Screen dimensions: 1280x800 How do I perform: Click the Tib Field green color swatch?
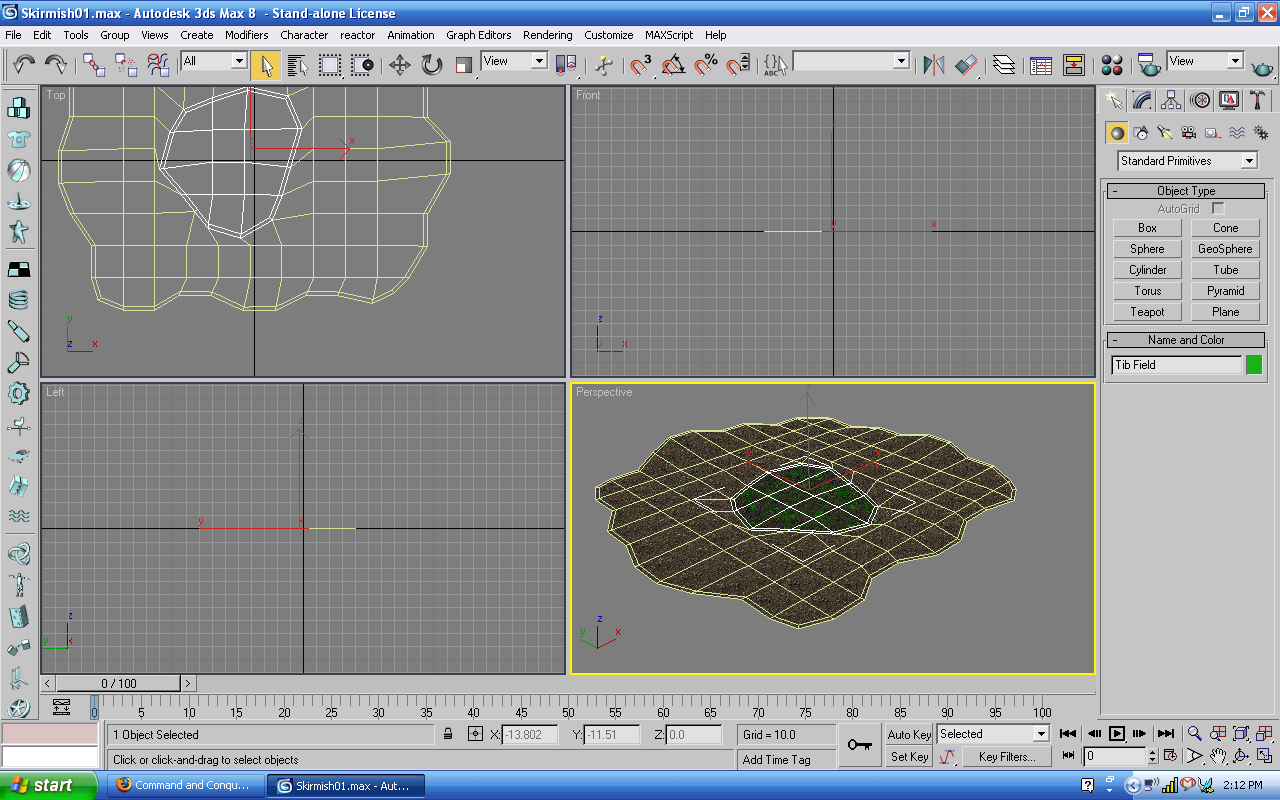[1254, 365]
